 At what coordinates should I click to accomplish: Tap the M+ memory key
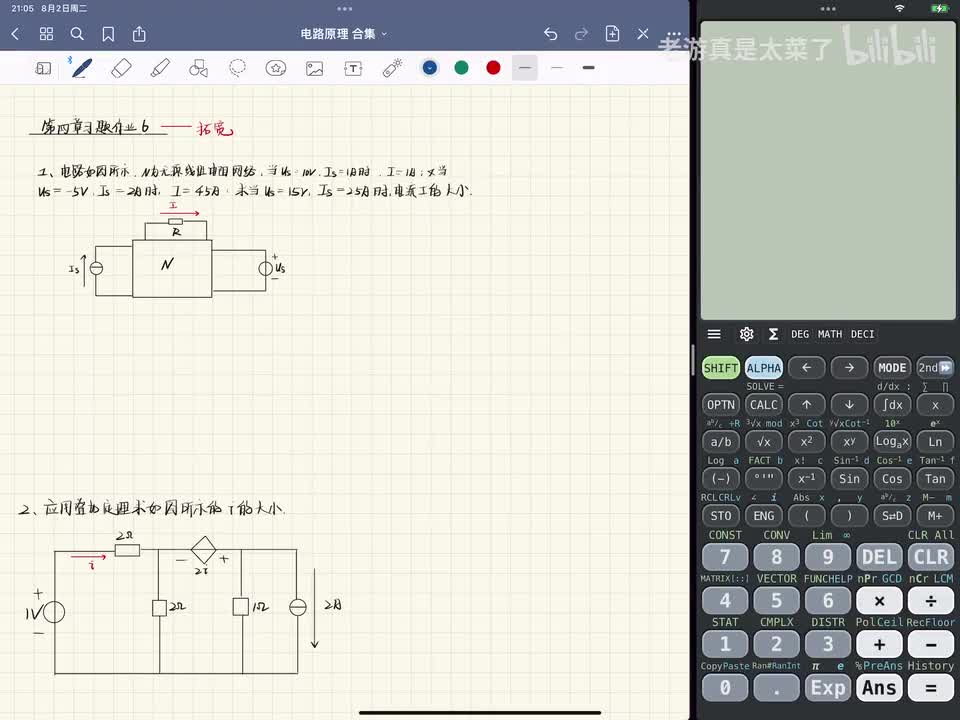coord(935,516)
